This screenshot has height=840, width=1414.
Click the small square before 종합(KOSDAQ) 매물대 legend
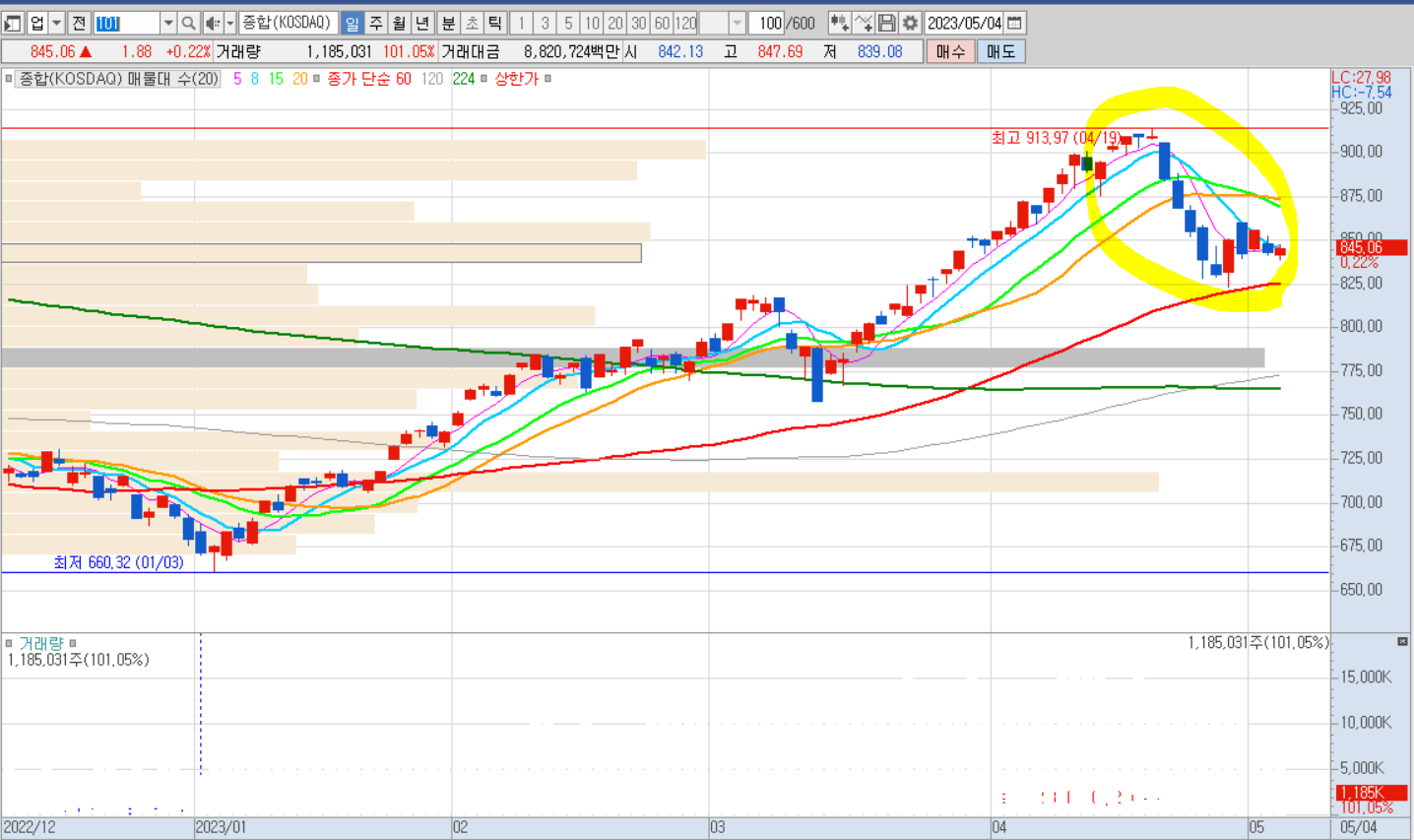coord(9,79)
